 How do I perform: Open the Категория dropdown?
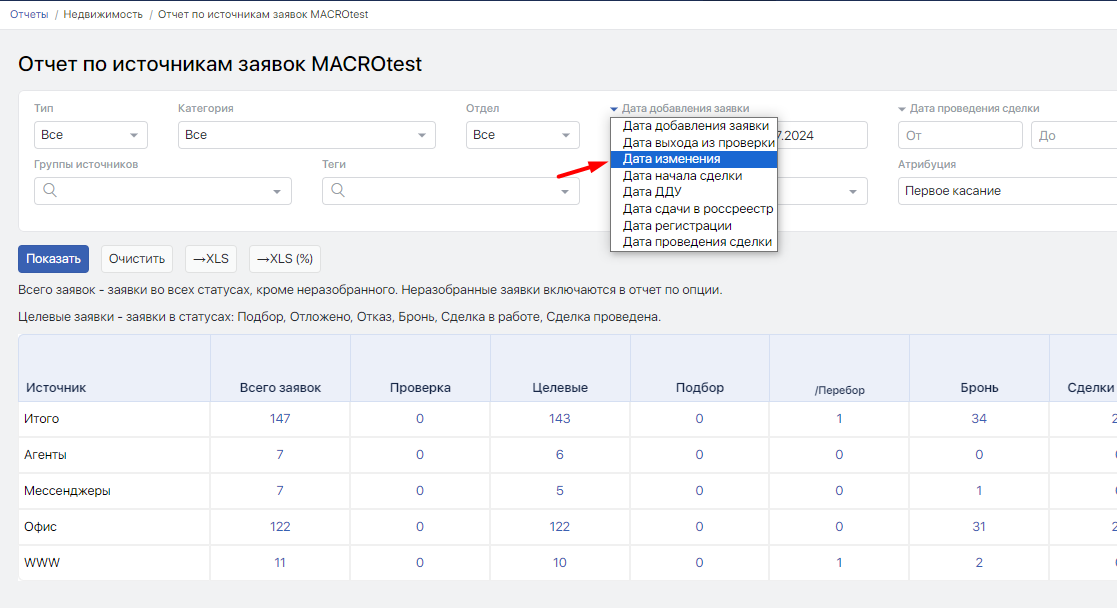pos(306,135)
